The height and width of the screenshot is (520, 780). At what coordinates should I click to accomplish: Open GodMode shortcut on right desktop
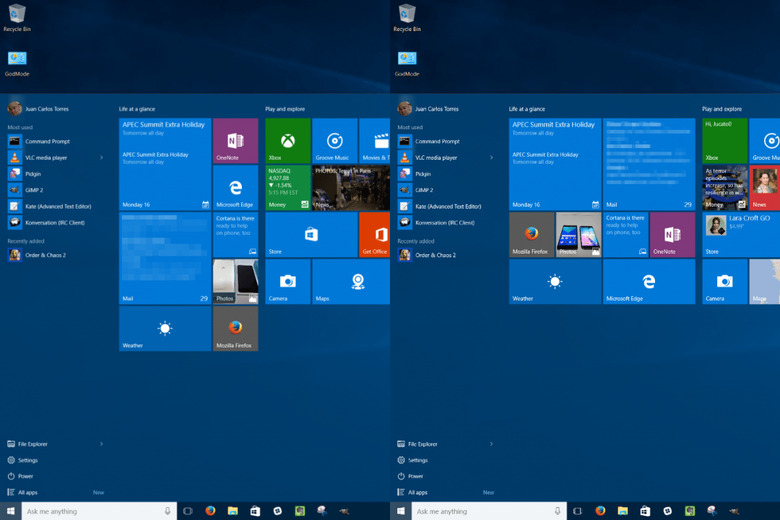pos(407,63)
